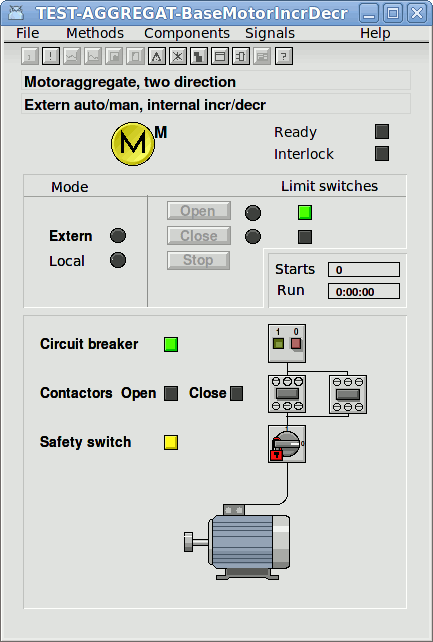Click the yellow Safety switch indicator
Screen dimensions: 433x642
tap(171, 443)
